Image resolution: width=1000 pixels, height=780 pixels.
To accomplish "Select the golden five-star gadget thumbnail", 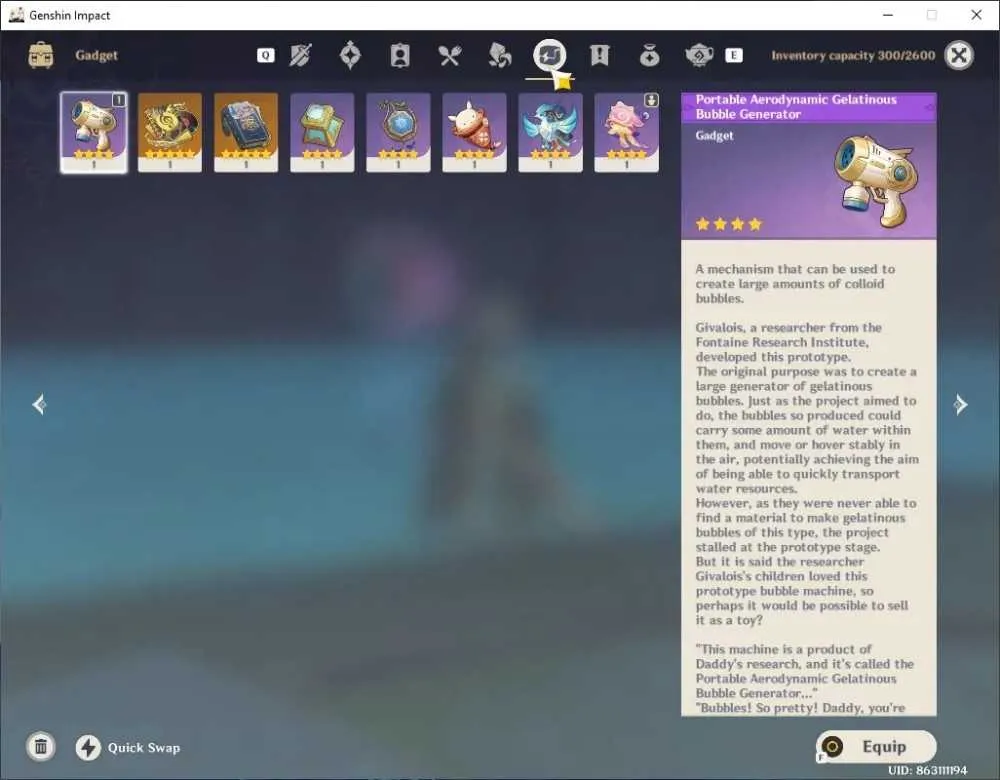I will [170, 133].
